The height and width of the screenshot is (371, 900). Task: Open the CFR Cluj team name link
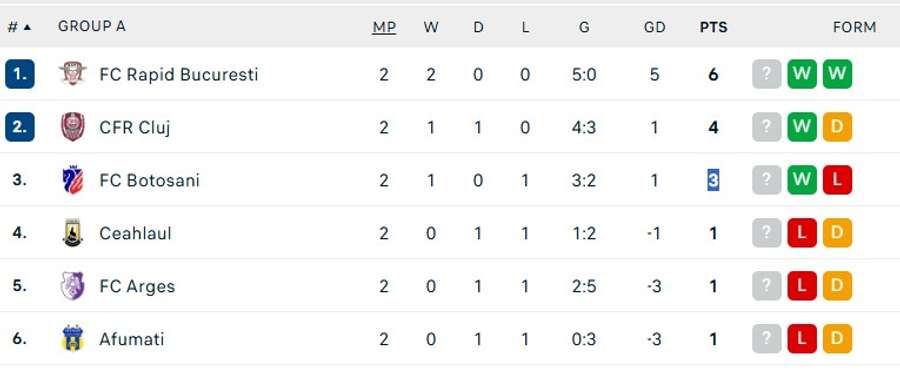(x=134, y=127)
